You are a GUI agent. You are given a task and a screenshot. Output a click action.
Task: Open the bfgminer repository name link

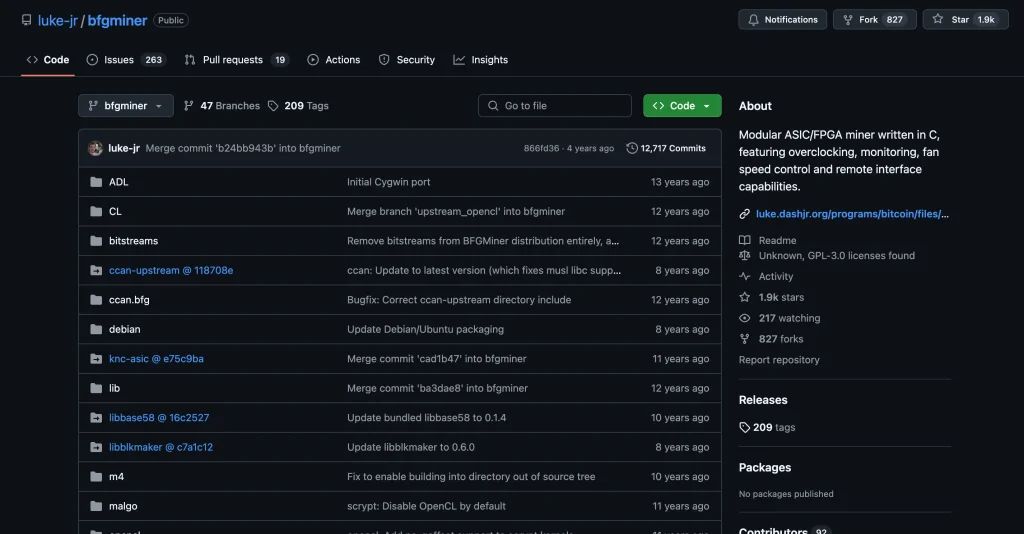pyautogui.click(x=117, y=20)
